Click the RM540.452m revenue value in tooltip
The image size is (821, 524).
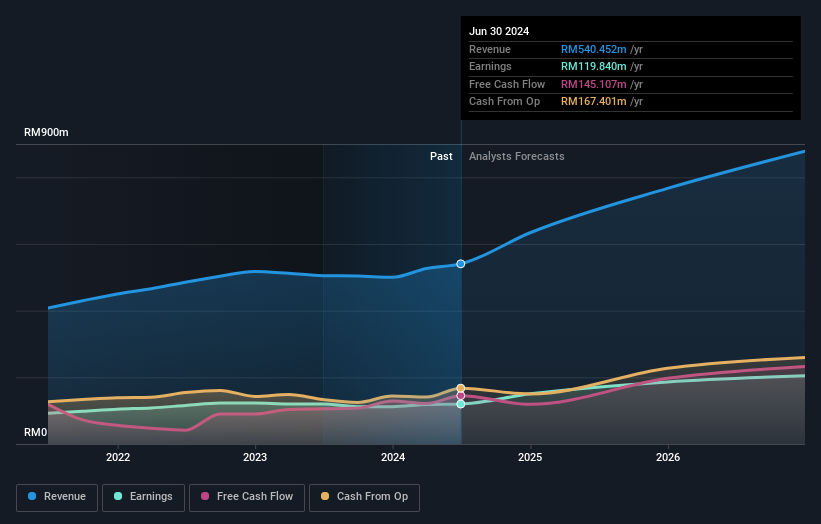(593, 49)
